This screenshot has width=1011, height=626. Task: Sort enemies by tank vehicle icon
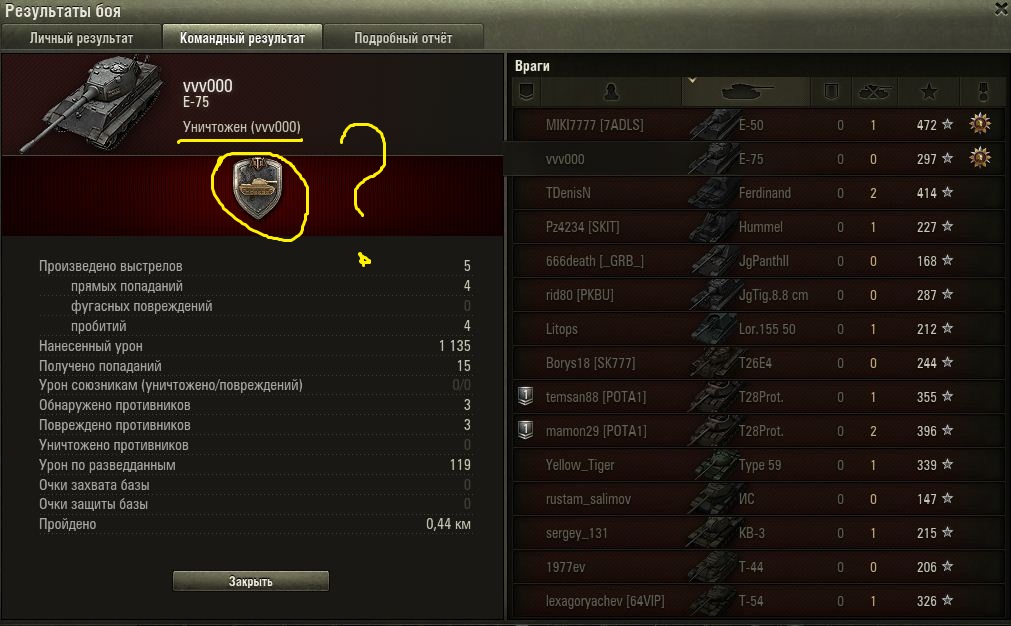(x=746, y=92)
